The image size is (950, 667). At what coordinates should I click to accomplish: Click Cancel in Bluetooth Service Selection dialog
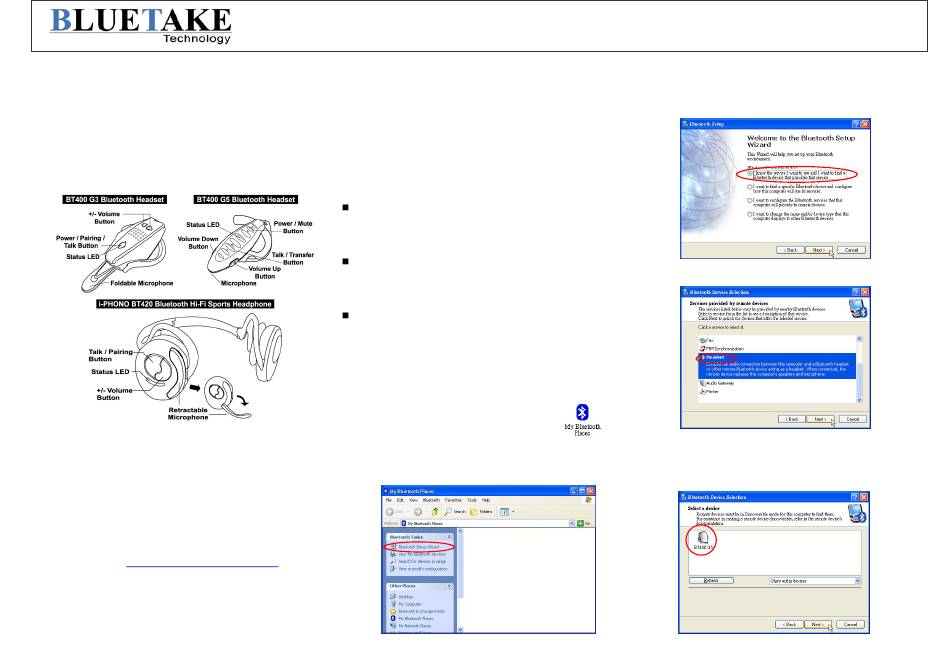click(853, 419)
